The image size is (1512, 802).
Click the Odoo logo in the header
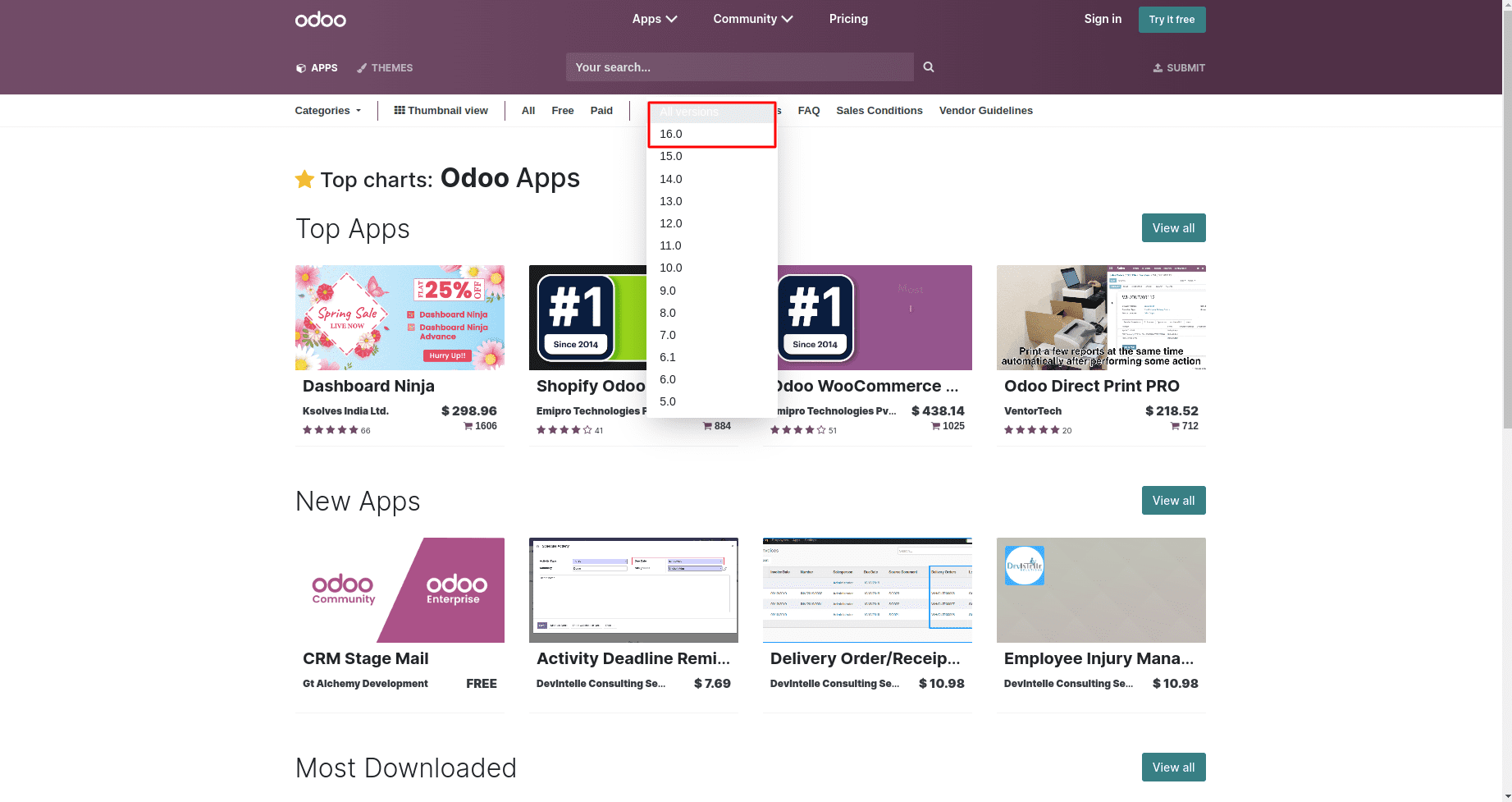(320, 19)
